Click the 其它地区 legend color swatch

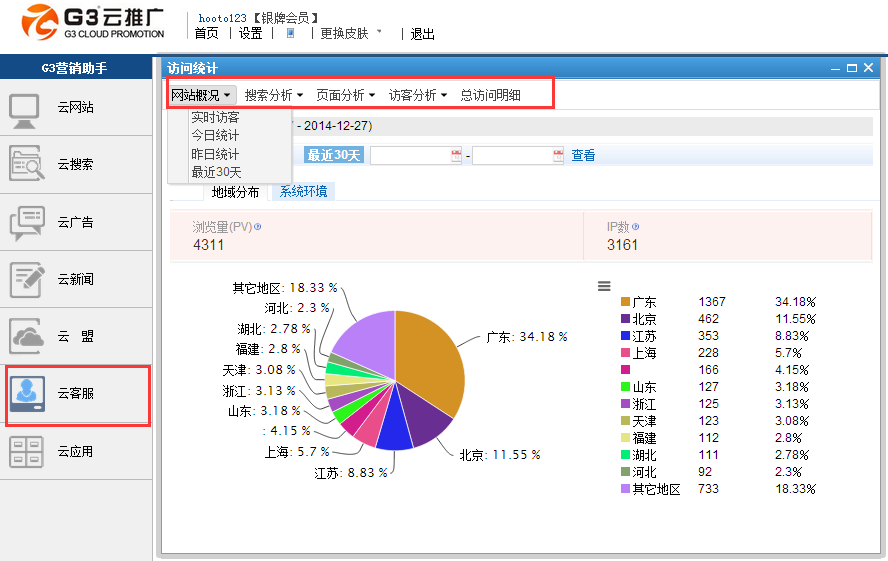pyautogui.click(x=625, y=489)
